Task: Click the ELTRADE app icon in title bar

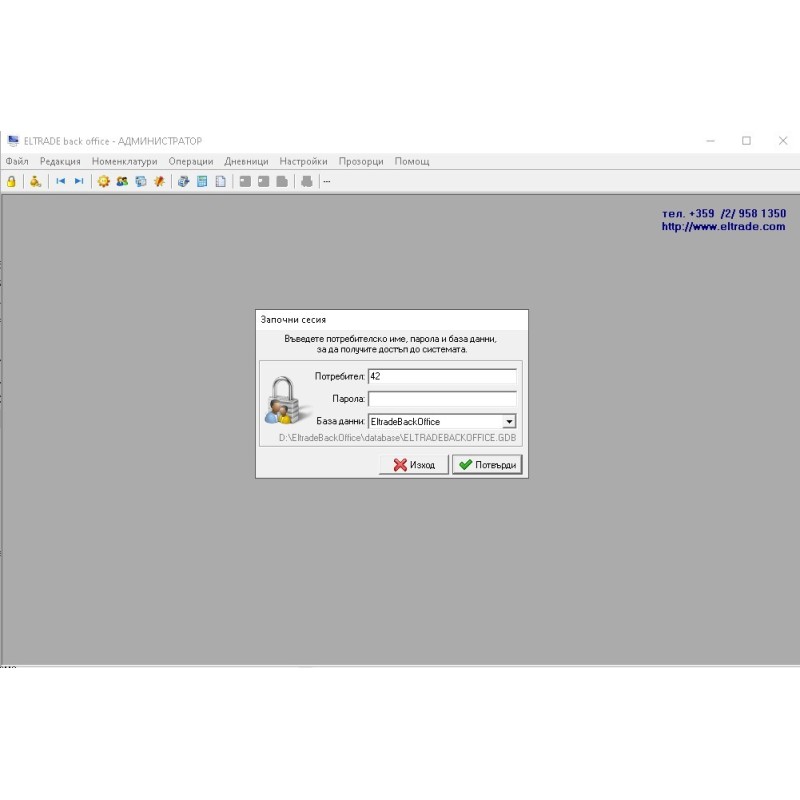Action: [x=13, y=141]
